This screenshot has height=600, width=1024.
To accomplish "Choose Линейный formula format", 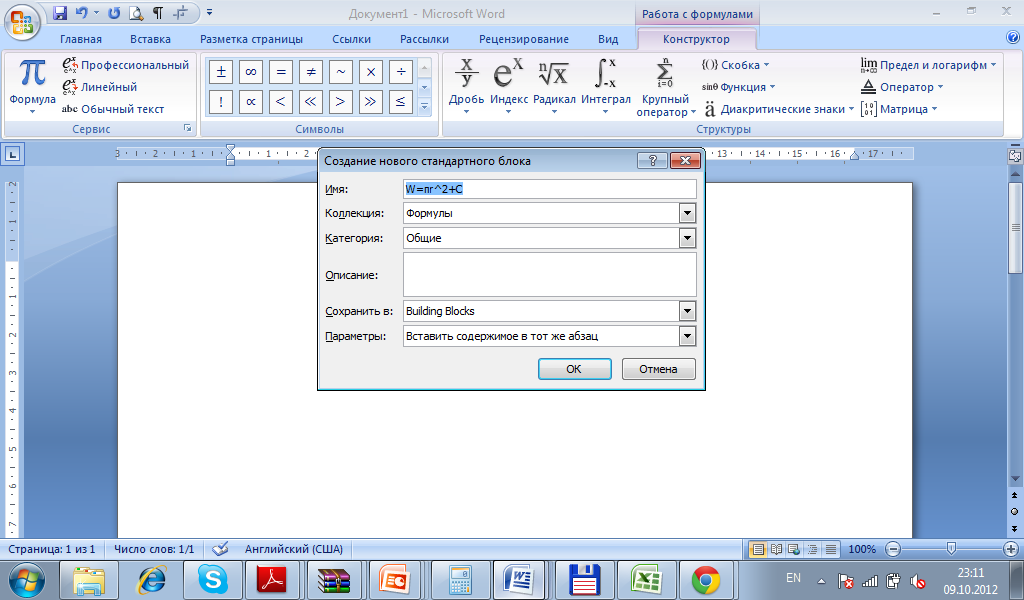I will [100, 87].
